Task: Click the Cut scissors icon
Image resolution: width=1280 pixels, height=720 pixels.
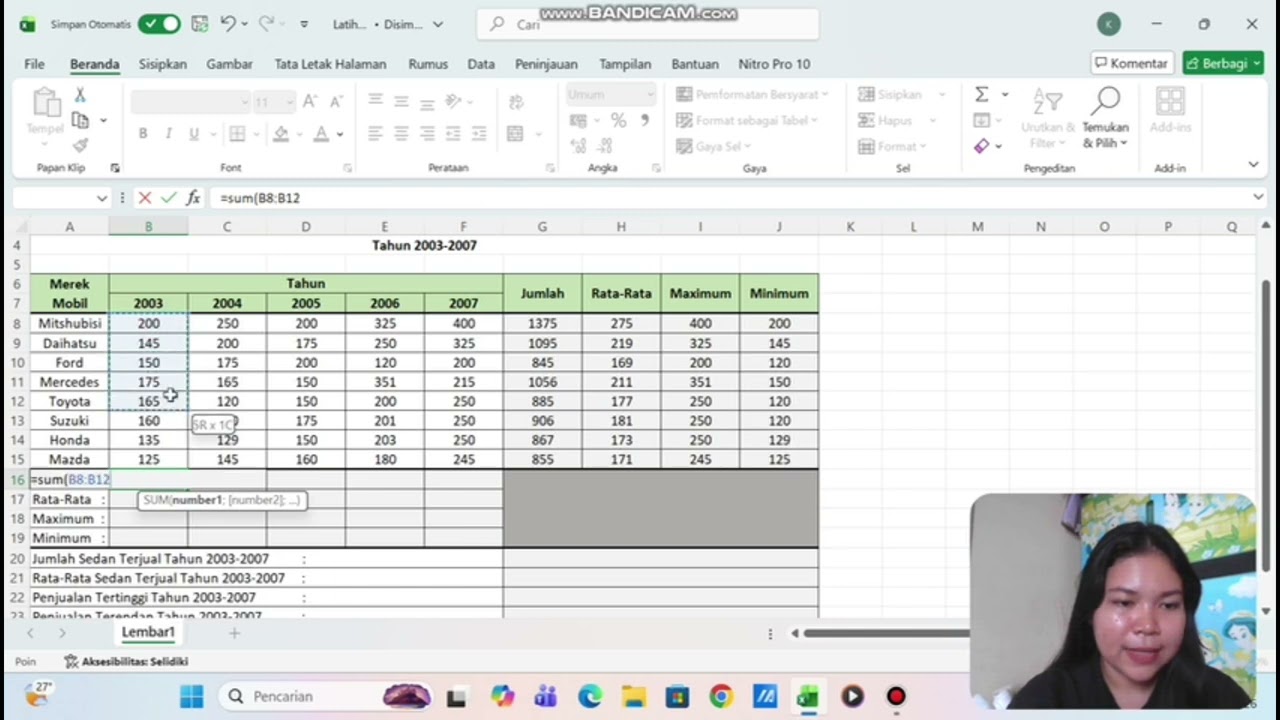Action: tap(80, 95)
